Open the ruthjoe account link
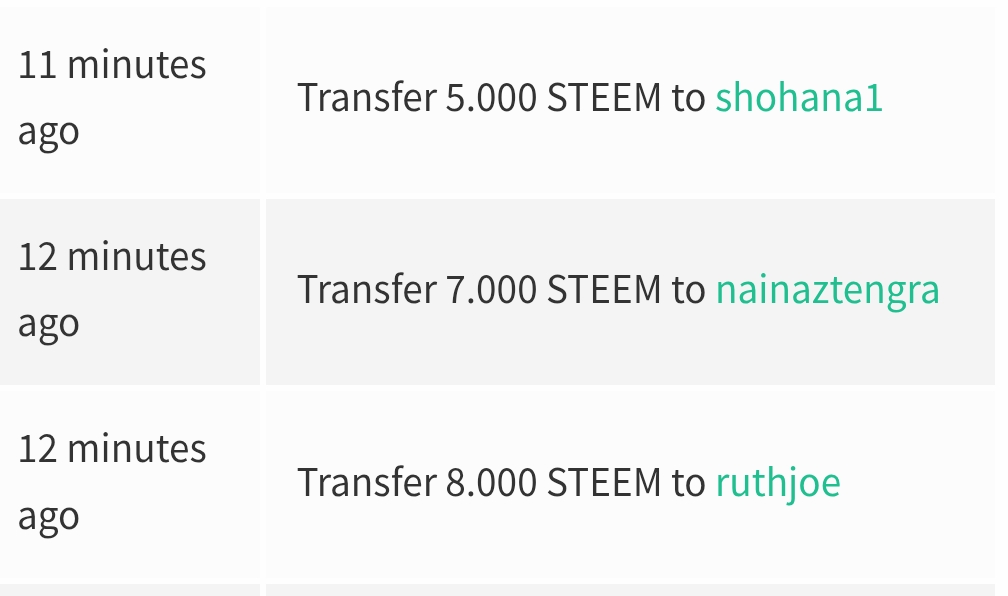Image resolution: width=1008 pixels, height=596 pixels. 777,483
